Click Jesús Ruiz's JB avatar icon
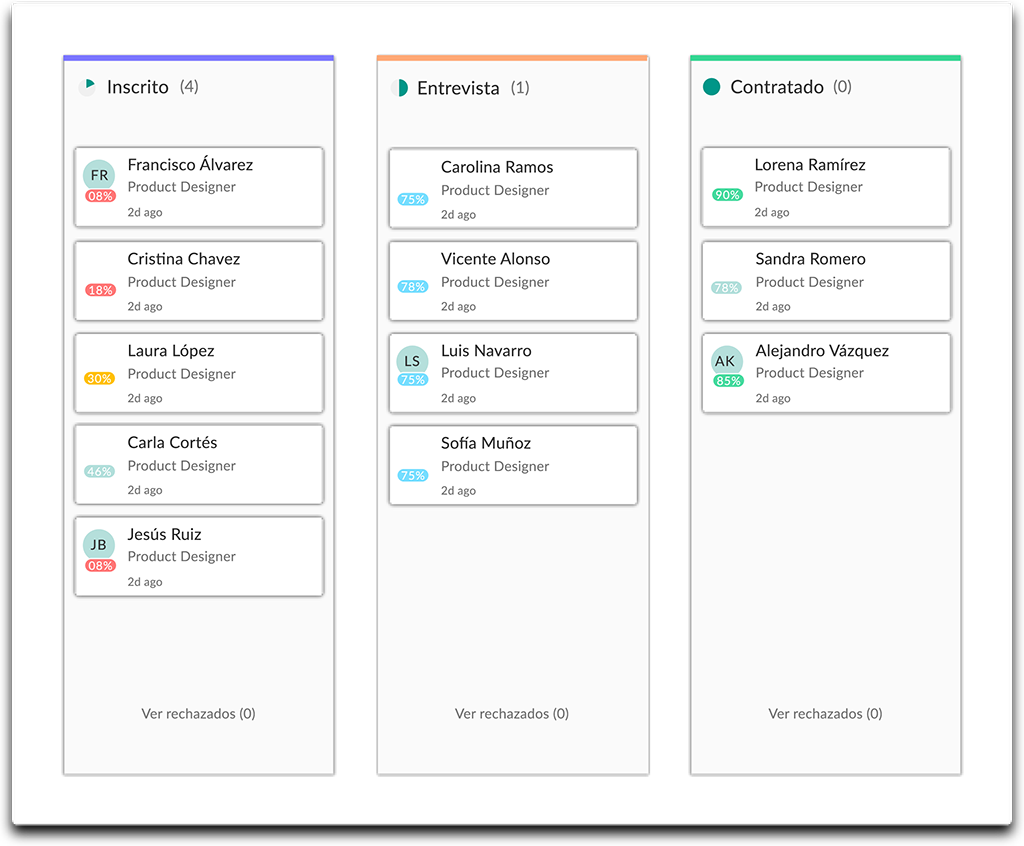Viewport: 1024px width, 846px height. pyautogui.click(x=99, y=545)
